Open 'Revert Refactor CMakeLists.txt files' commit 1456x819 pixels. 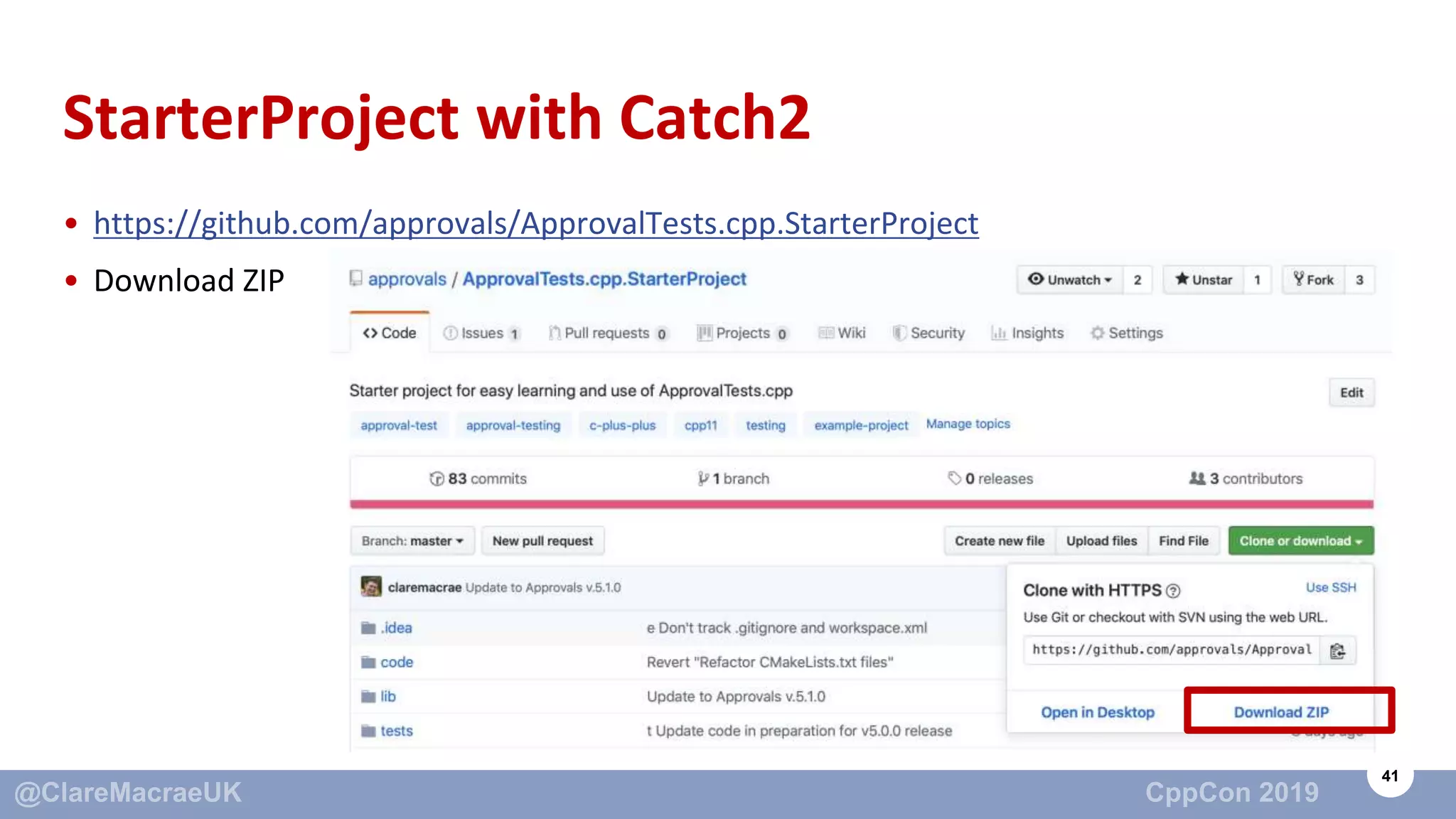[770, 662]
